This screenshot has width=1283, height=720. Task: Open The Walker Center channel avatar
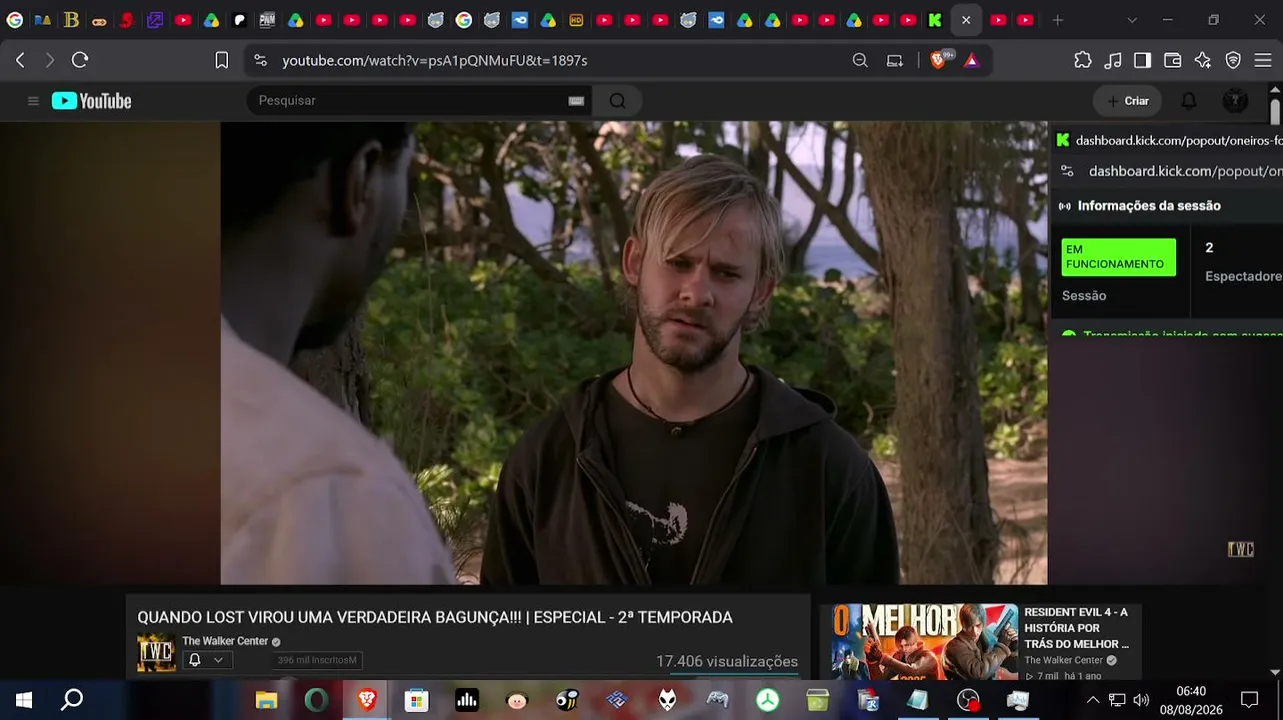[x=156, y=653]
